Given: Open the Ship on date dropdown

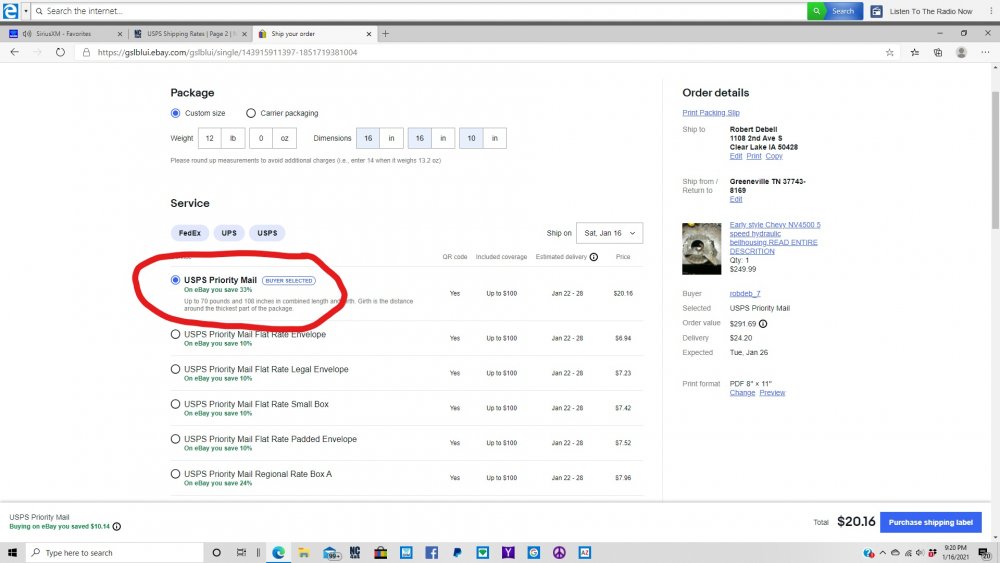Looking at the screenshot, I should [x=609, y=233].
